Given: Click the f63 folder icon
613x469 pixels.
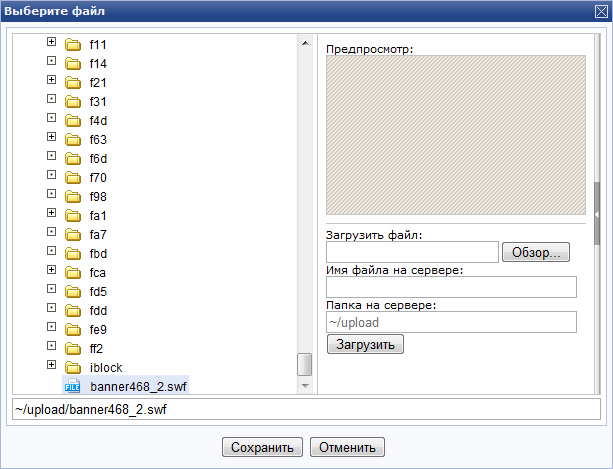Looking at the screenshot, I should (73, 140).
